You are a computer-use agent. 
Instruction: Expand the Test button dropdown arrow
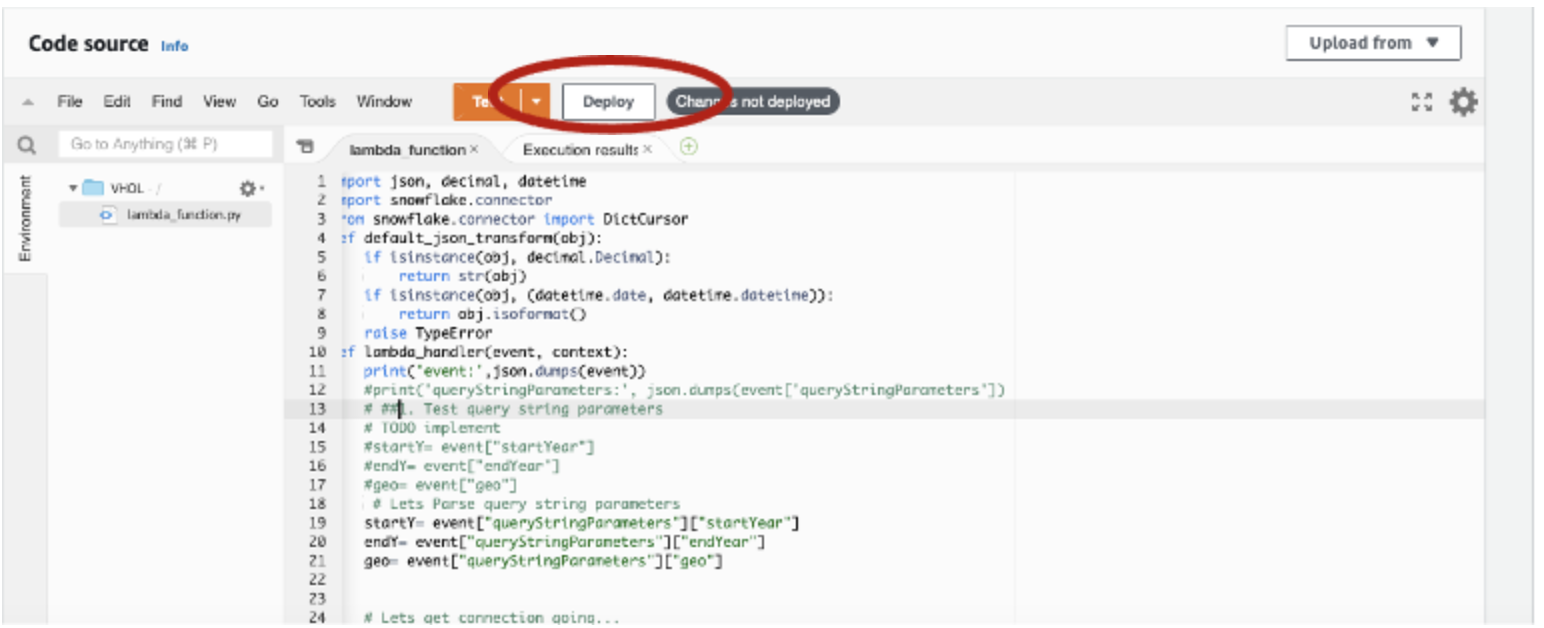(x=537, y=102)
